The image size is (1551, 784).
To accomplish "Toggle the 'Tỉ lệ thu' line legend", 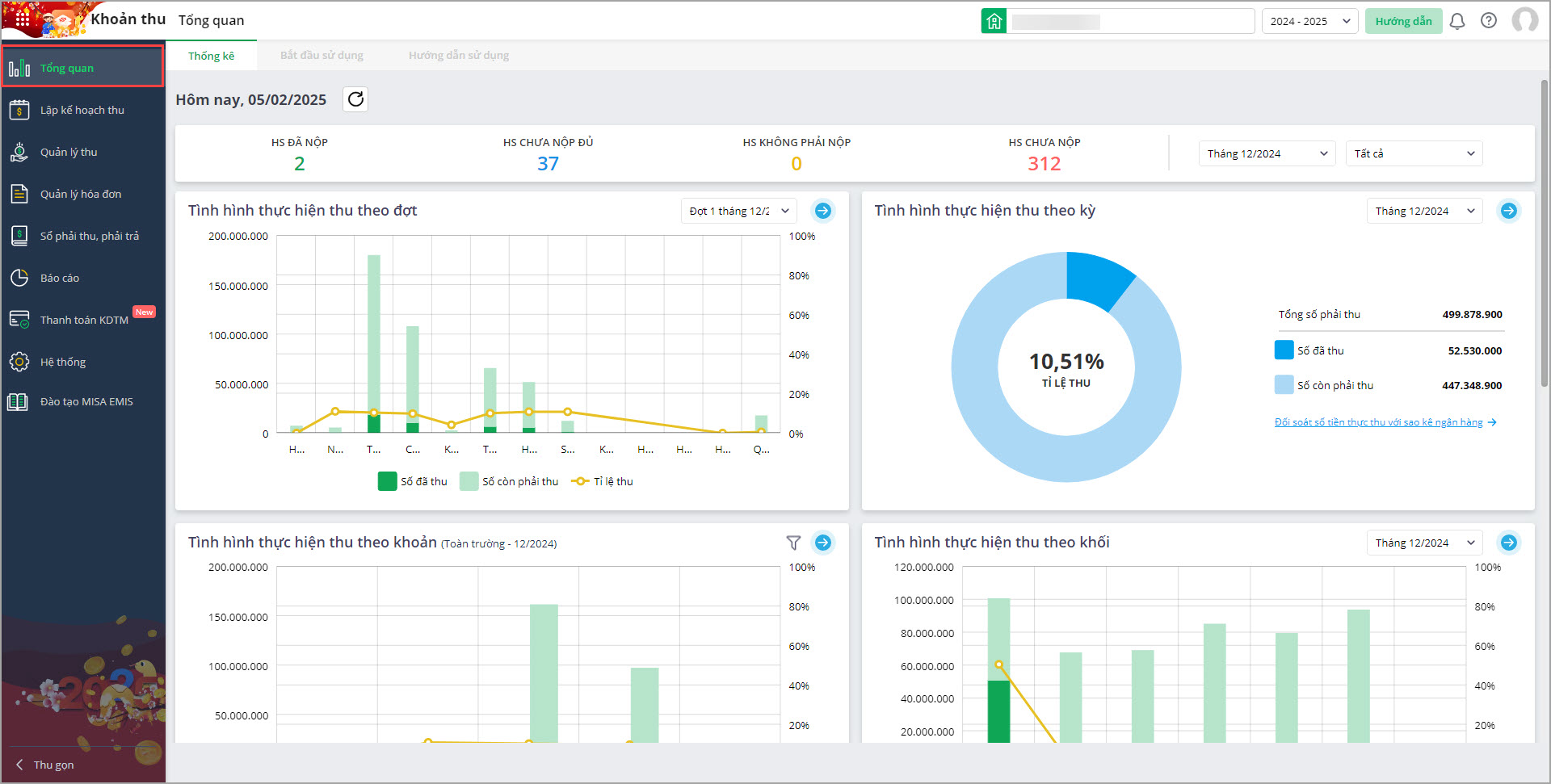I will (603, 481).
